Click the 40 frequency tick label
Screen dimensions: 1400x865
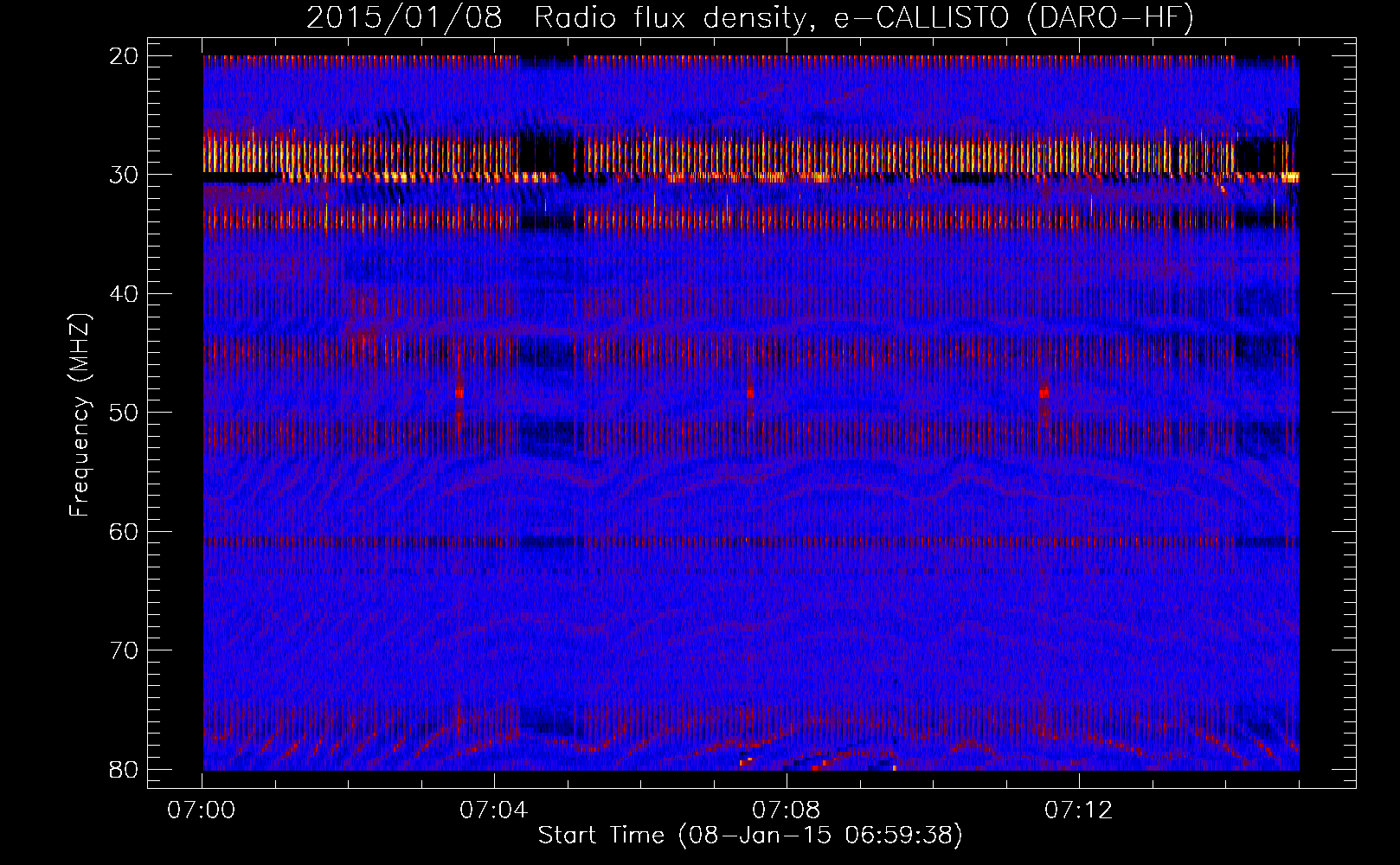coord(125,294)
